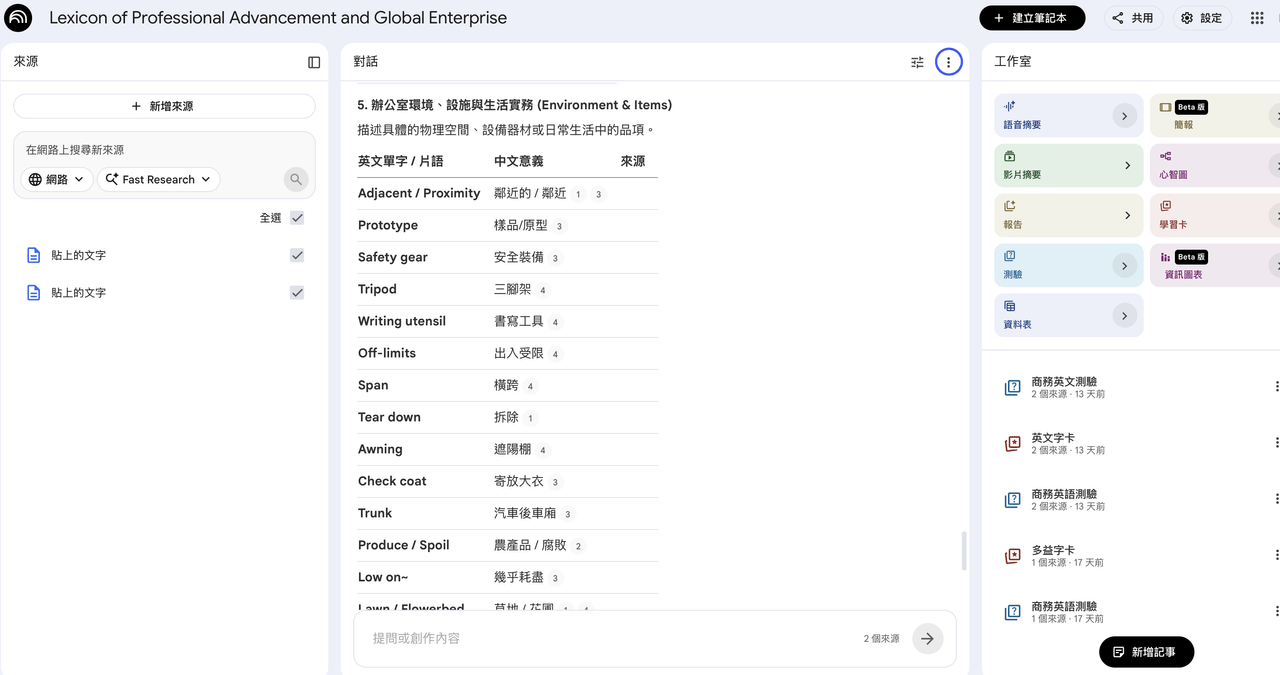The height and width of the screenshot is (675, 1280).
Task: Open the 設定 menu in the header
Action: pos(1201,18)
